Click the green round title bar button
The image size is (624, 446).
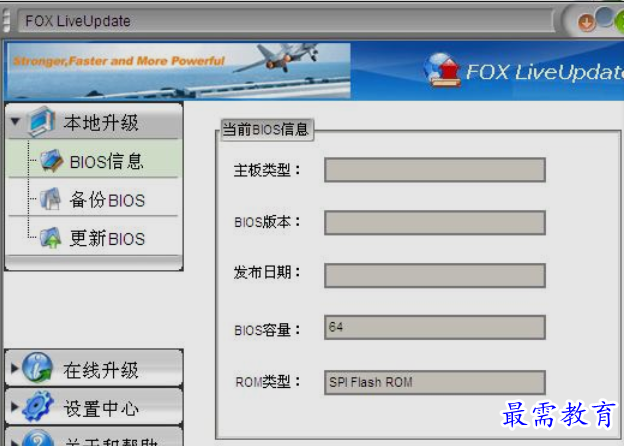coord(619,21)
